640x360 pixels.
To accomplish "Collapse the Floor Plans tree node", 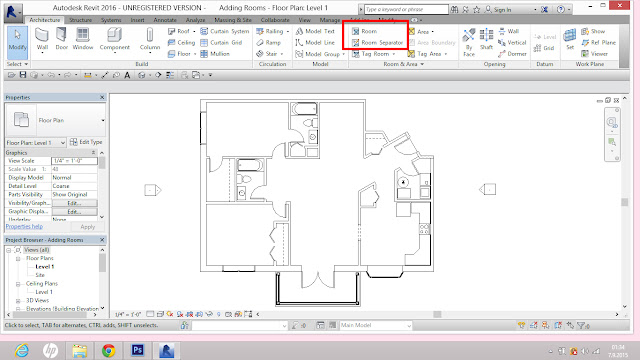I will tap(18, 258).
